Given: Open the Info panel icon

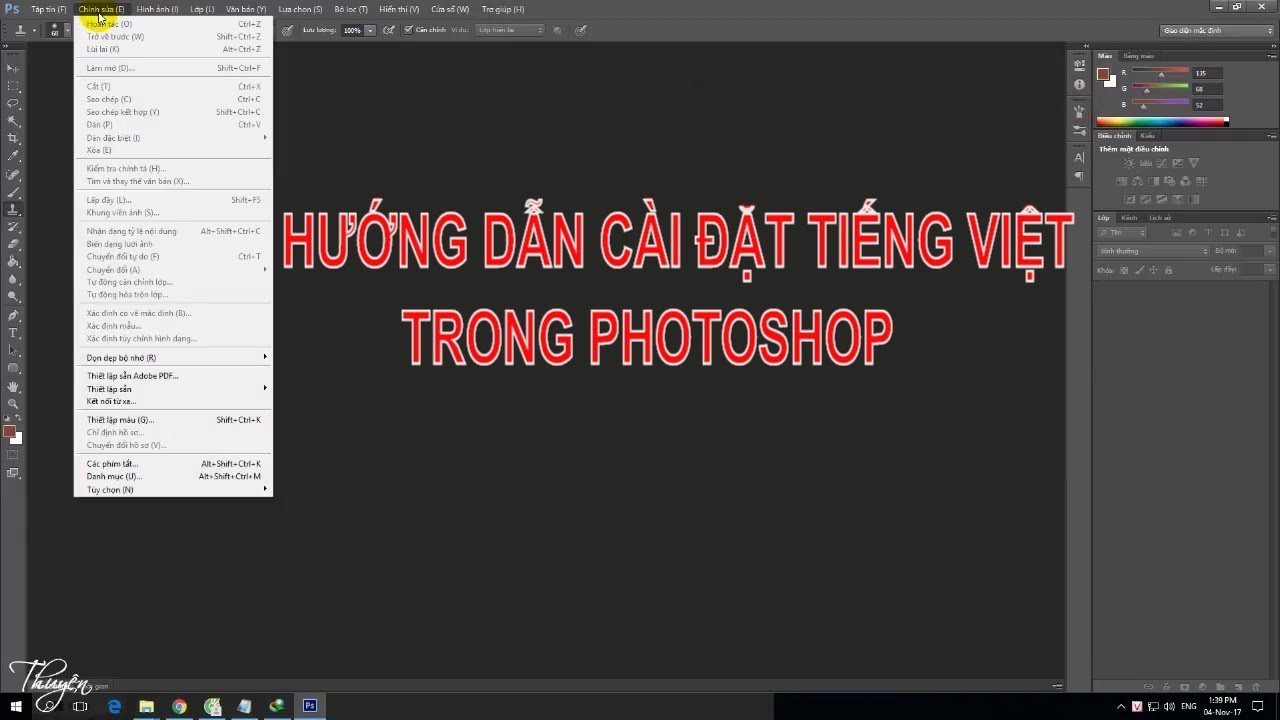Looking at the screenshot, I should (x=1079, y=85).
